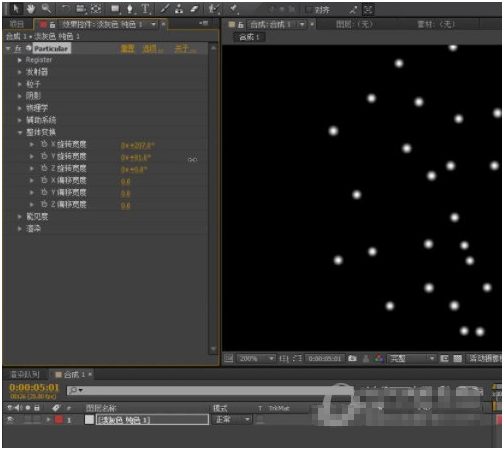The height and width of the screenshot is (450, 504).
Task: Toggle the 对齐 snapping checkbox
Action: click(309, 10)
